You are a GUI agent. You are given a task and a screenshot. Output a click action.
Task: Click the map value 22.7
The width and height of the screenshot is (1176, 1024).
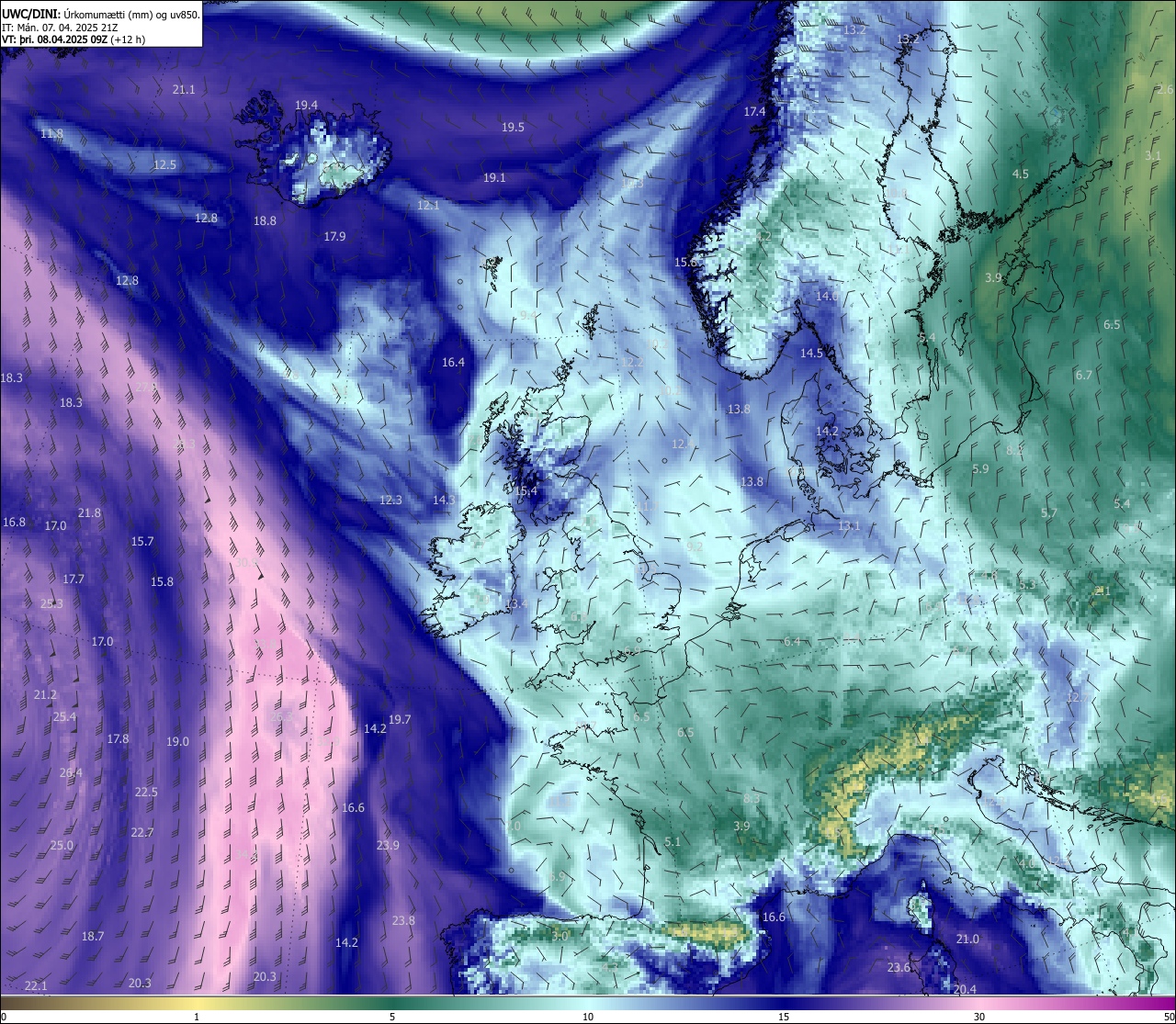click(141, 833)
